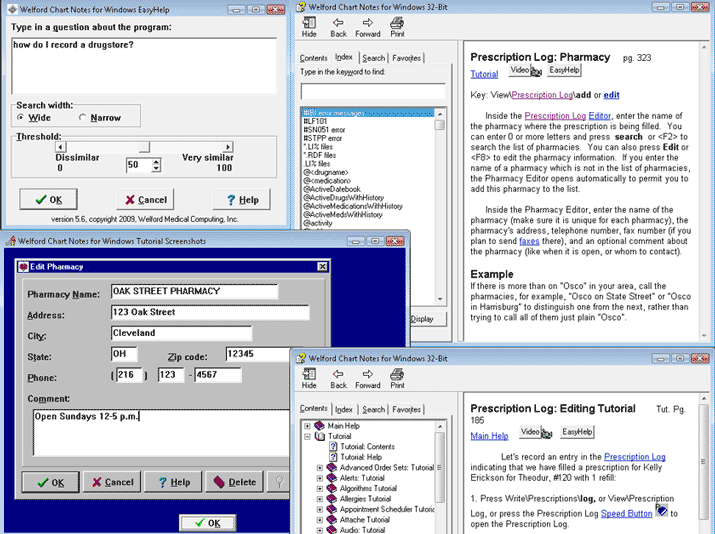Open Contents tab in top help window

click(x=314, y=58)
